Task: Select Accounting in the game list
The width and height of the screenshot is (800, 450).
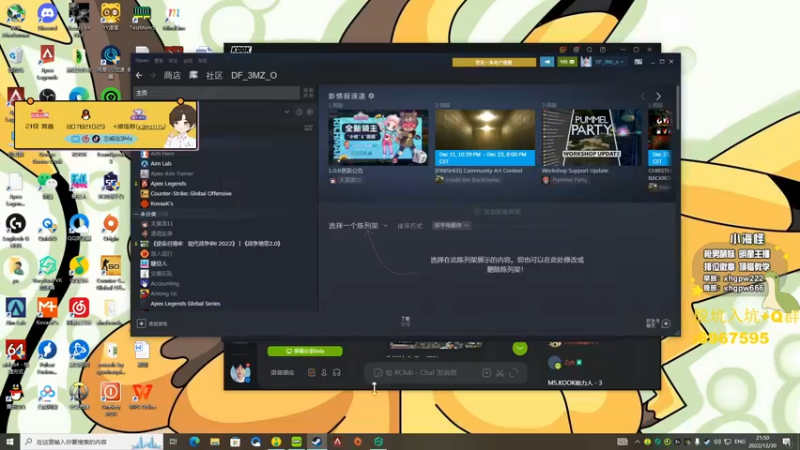Action: 164,284
